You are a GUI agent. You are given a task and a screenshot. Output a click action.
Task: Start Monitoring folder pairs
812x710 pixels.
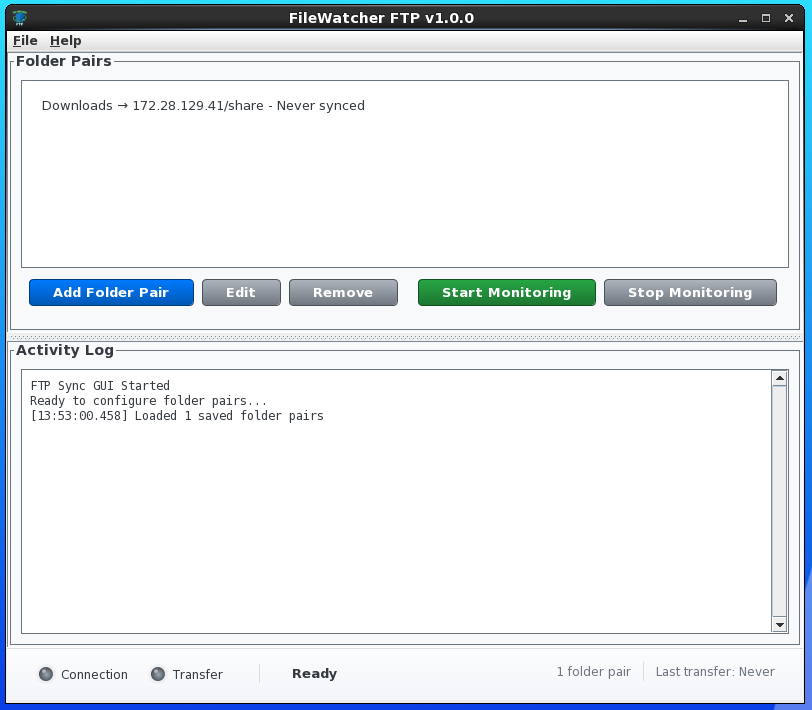[506, 293]
